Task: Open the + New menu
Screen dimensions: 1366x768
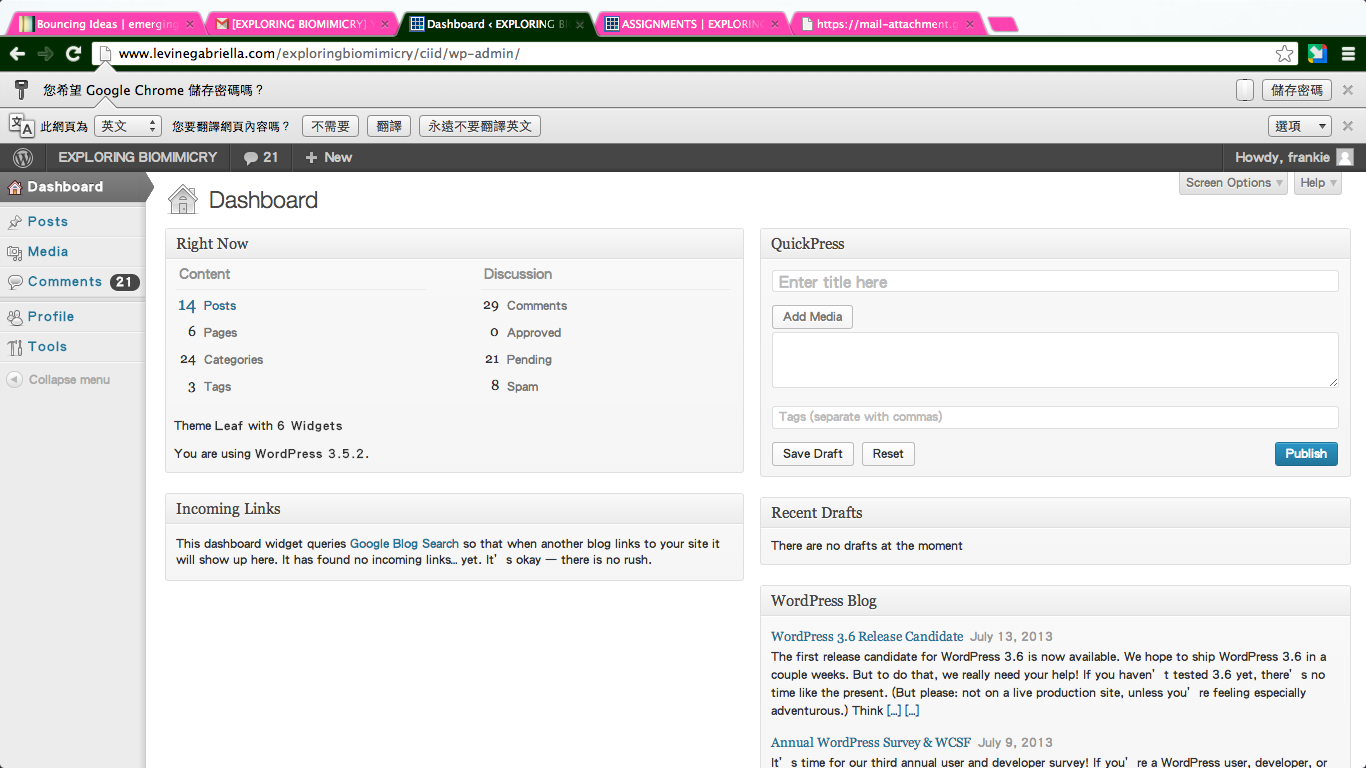Action: [x=328, y=157]
